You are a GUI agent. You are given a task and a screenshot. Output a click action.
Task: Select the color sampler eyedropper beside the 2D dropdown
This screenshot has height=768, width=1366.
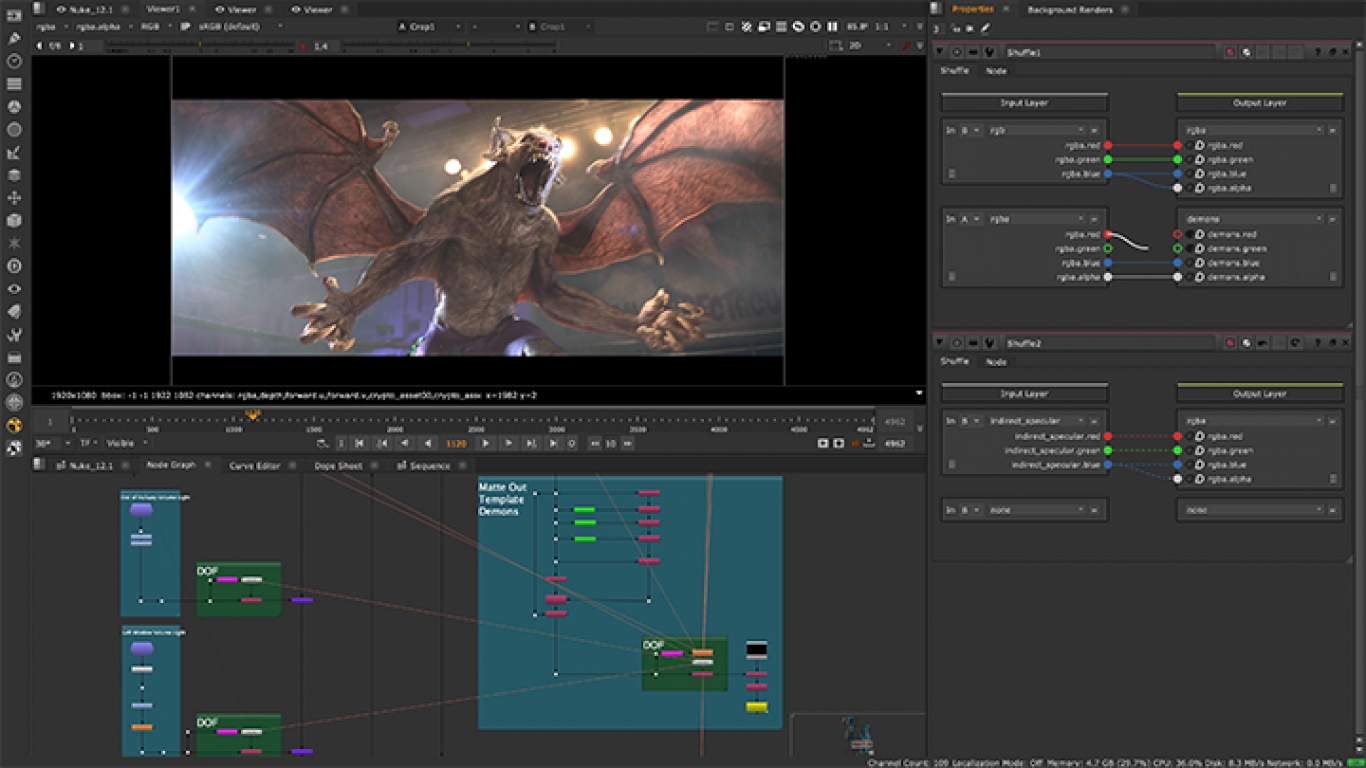pos(907,44)
